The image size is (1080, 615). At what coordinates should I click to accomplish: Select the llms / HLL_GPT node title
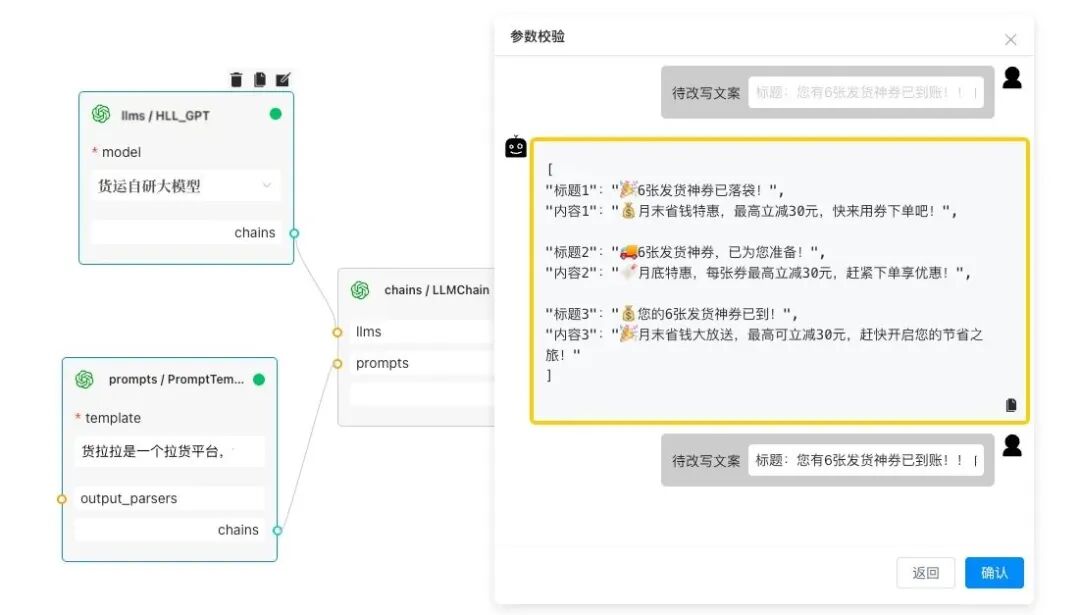[165, 116]
